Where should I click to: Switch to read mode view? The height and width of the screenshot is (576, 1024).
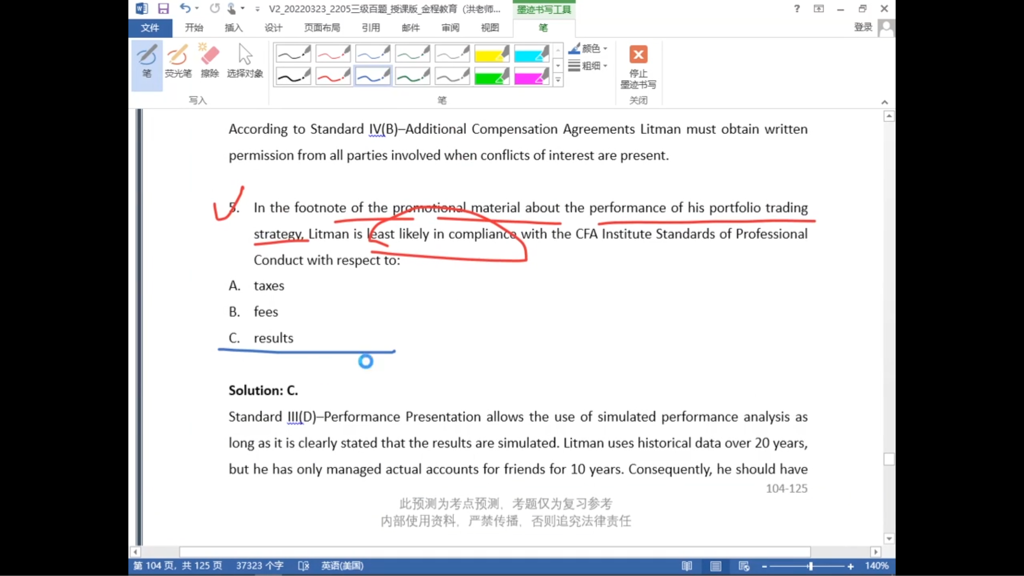pyautogui.click(x=687, y=566)
